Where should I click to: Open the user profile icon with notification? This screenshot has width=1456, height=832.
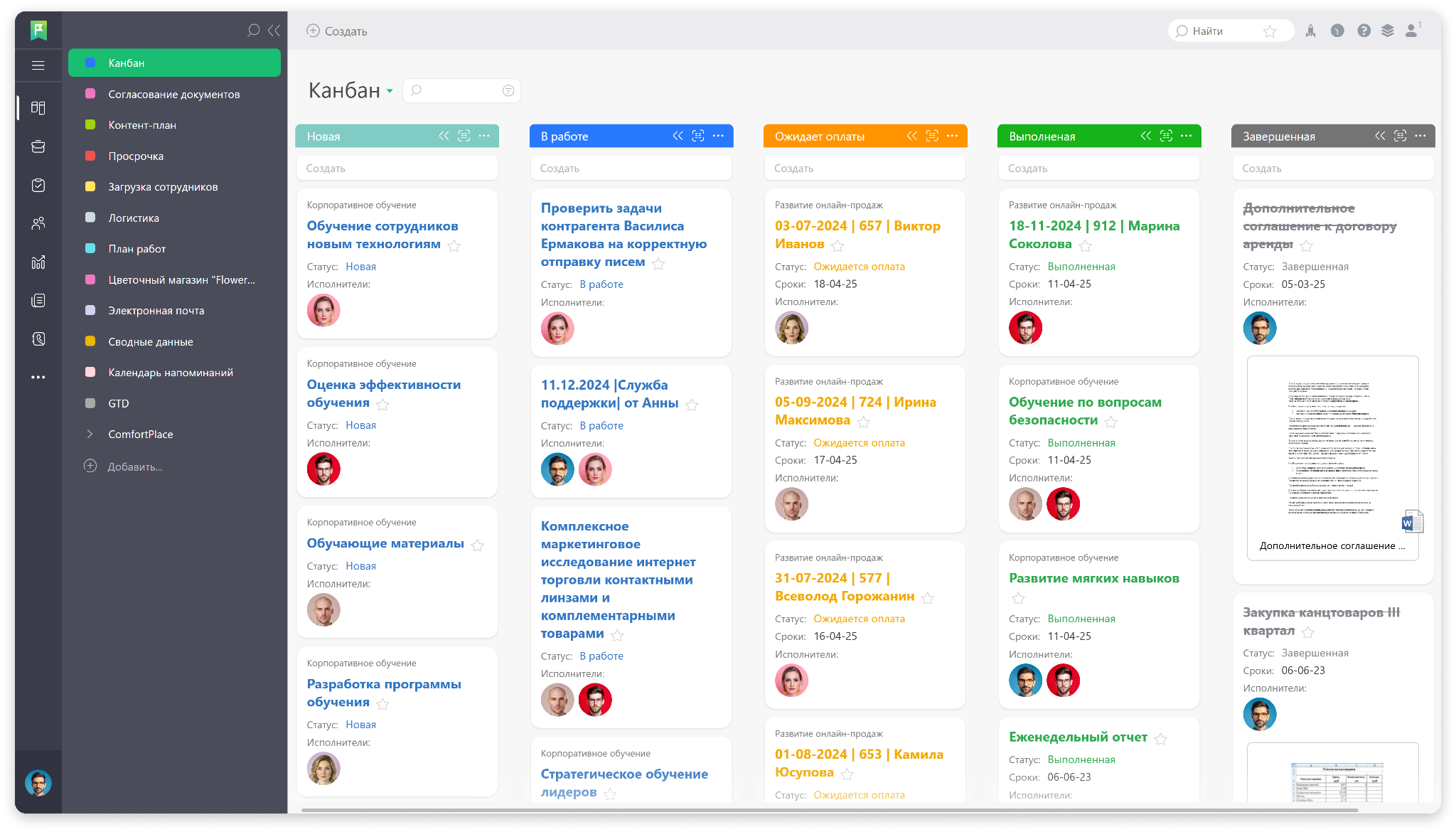coord(1412,31)
